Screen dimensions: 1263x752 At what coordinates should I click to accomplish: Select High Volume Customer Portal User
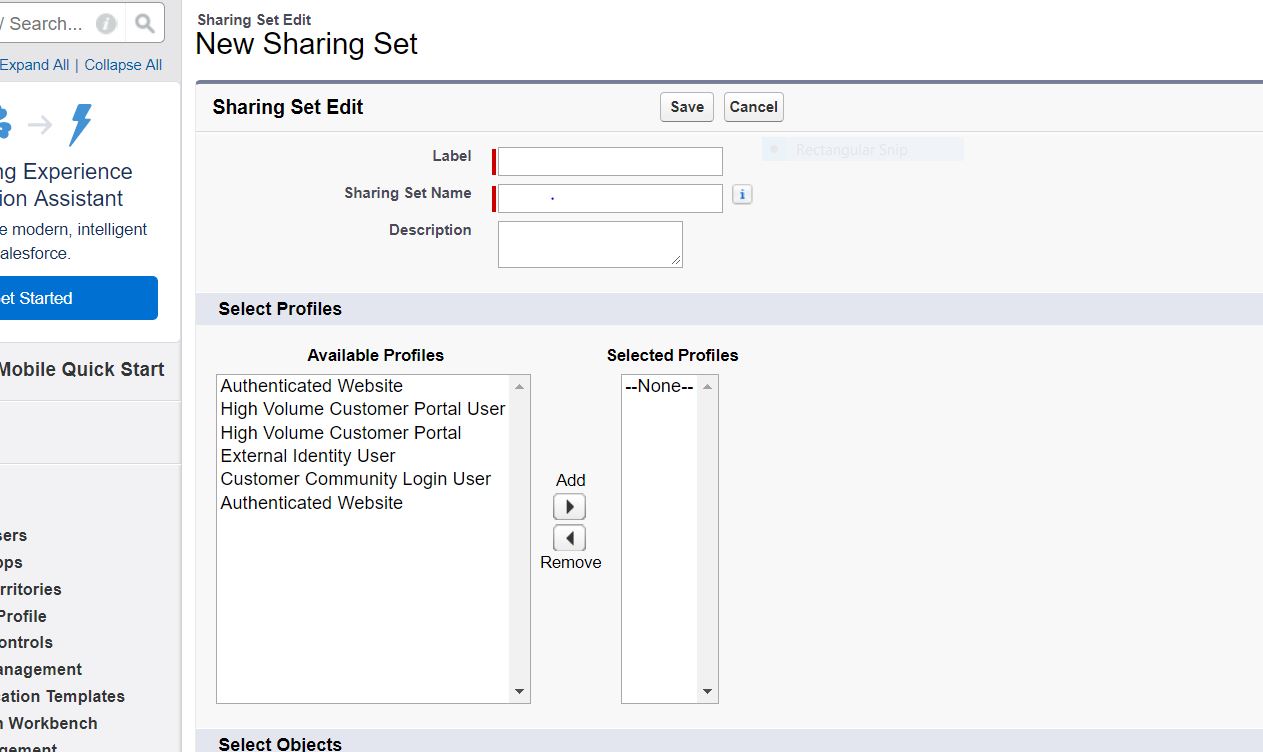coord(363,409)
